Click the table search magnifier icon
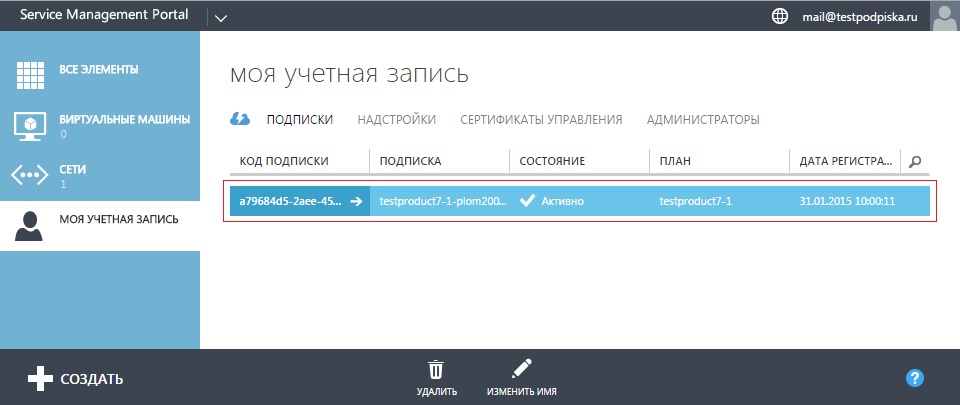This screenshot has height=405, width=960. click(x=915, y=161)
